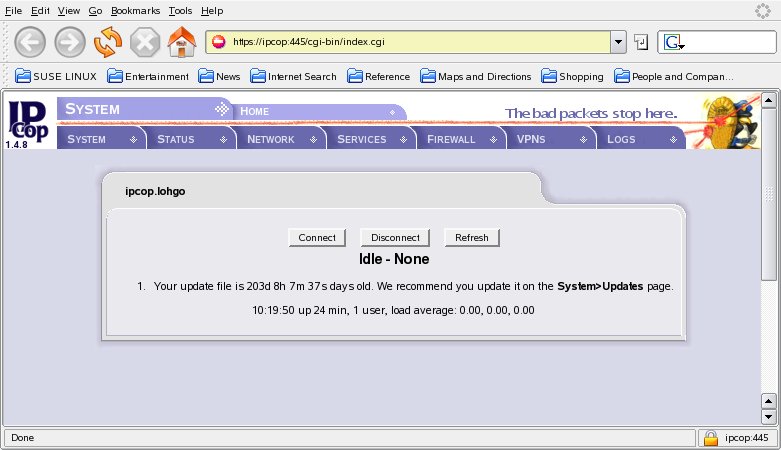The image size is (781, 450).
Task: Click the Go button beside the address bar
Action: pyautogui.click(x=641, y=42)
